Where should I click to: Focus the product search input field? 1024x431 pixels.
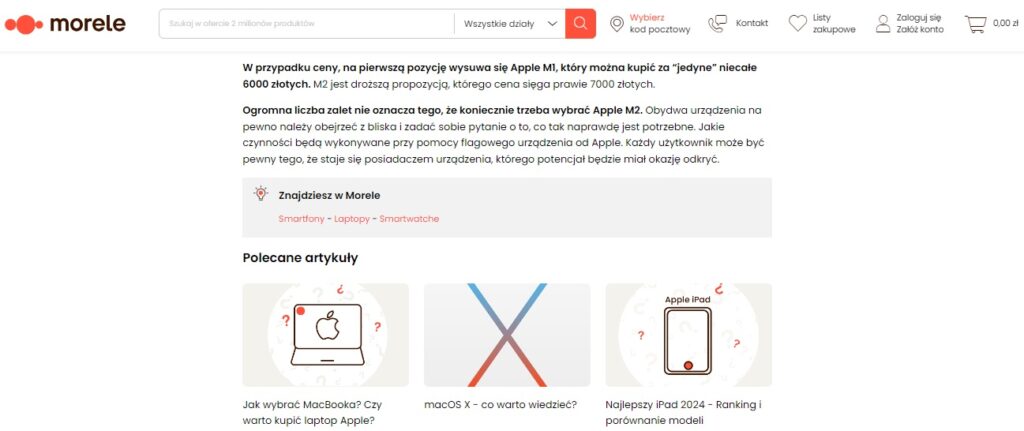pyautogui.click(x=307, y=24)
